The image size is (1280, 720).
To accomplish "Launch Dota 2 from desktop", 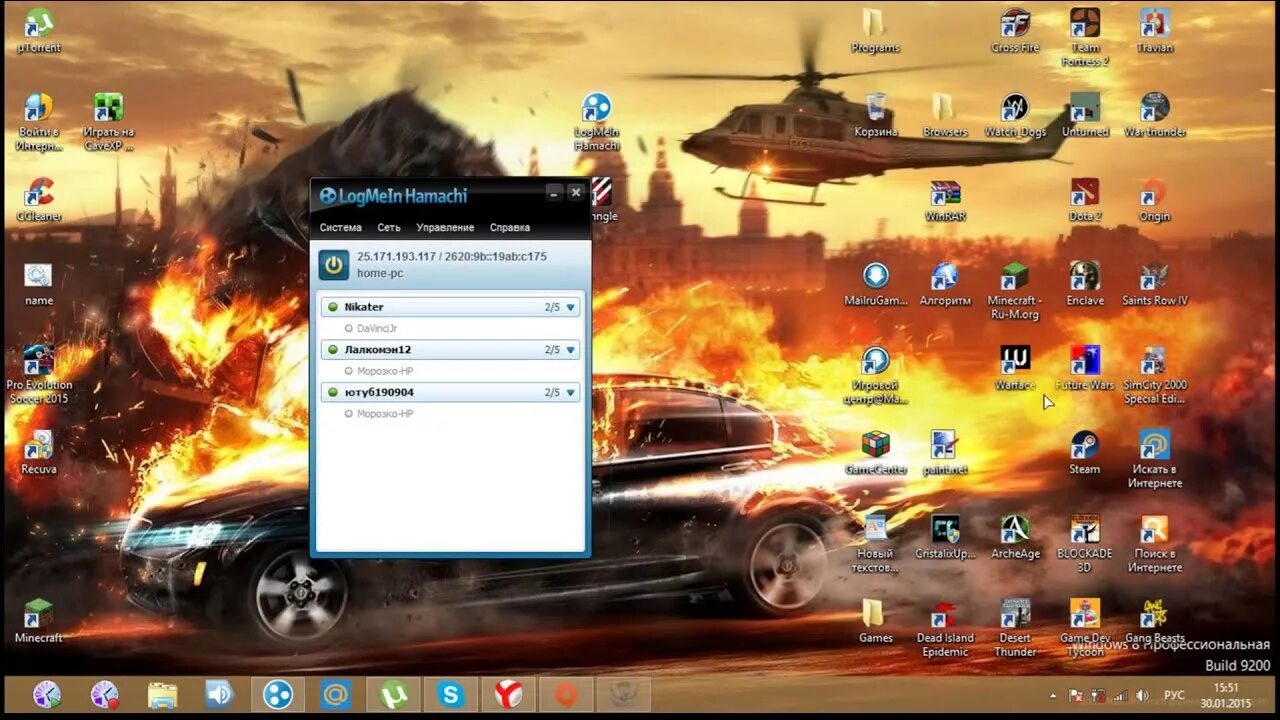I will 1085,199.
